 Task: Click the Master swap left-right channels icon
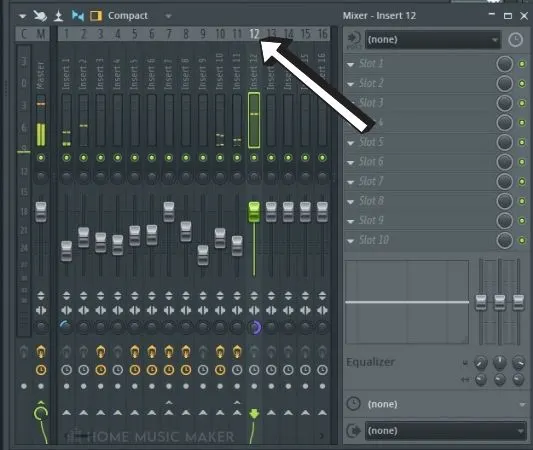(41, 310)
